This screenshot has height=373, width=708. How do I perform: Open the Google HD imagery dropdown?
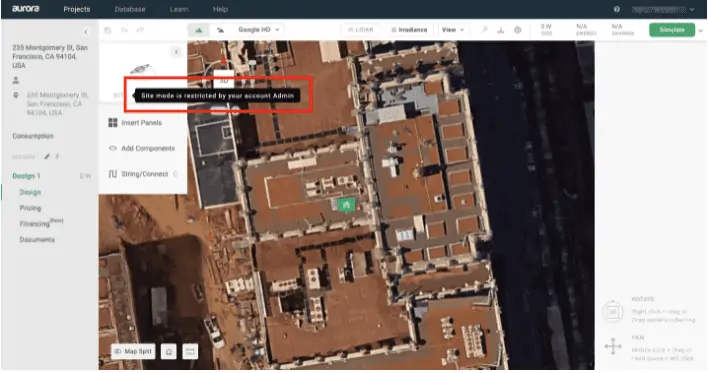259,30
